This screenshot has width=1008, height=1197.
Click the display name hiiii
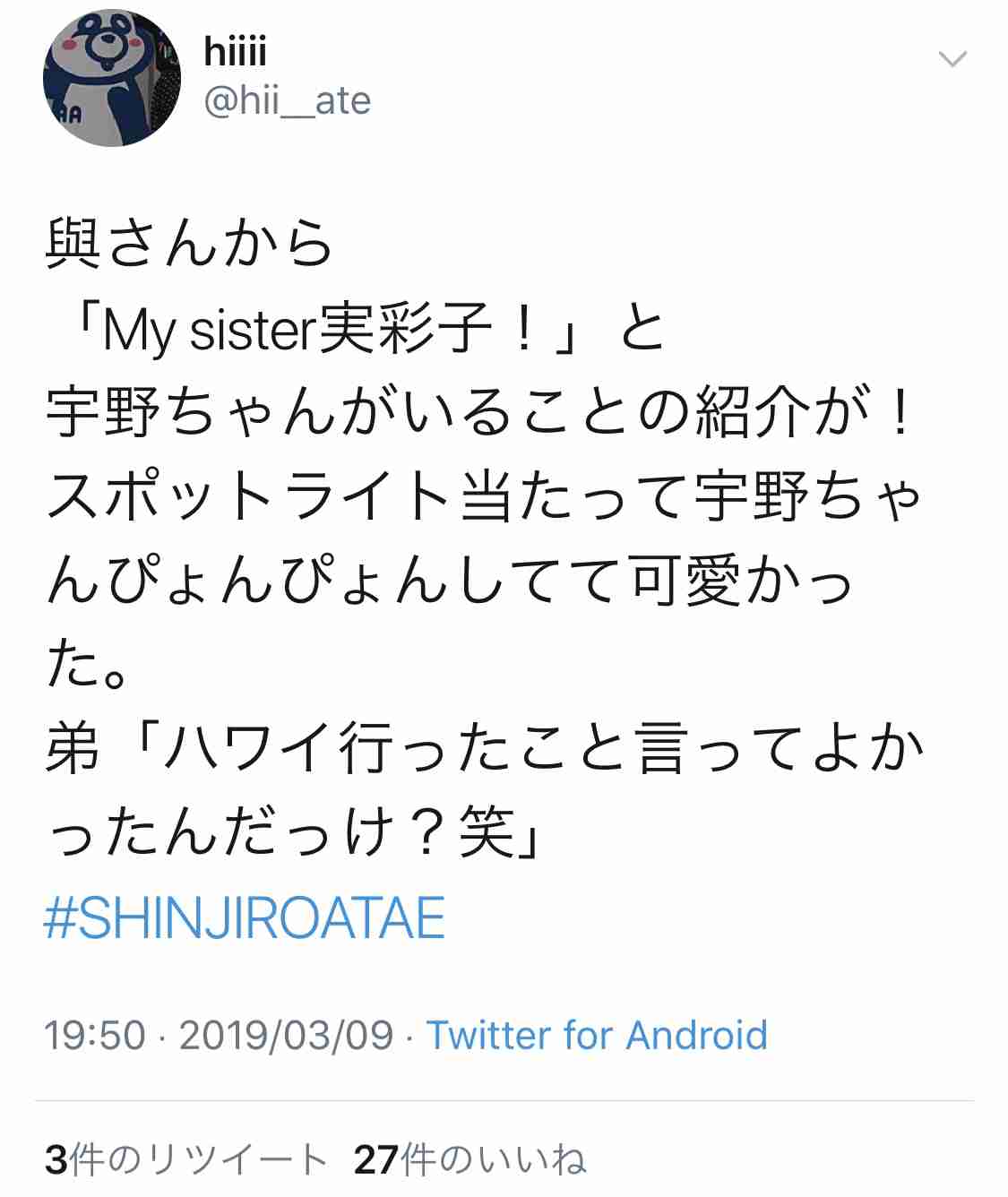236,51
